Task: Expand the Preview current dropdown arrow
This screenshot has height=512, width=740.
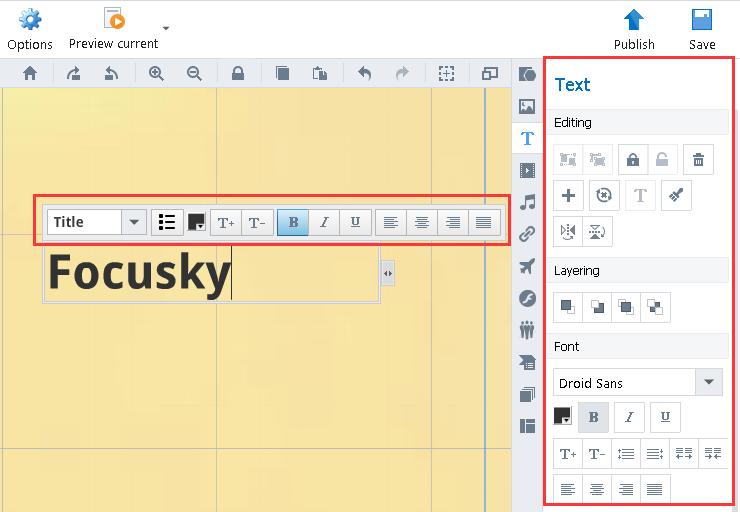Action: point(166,28)
